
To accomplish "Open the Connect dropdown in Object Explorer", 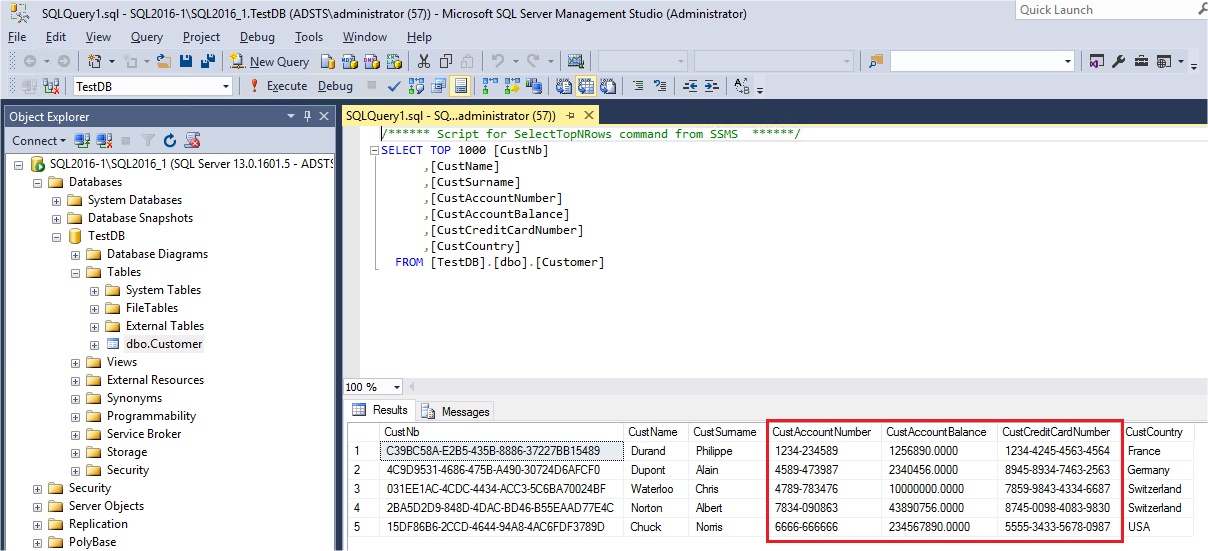I will point(40,141).
